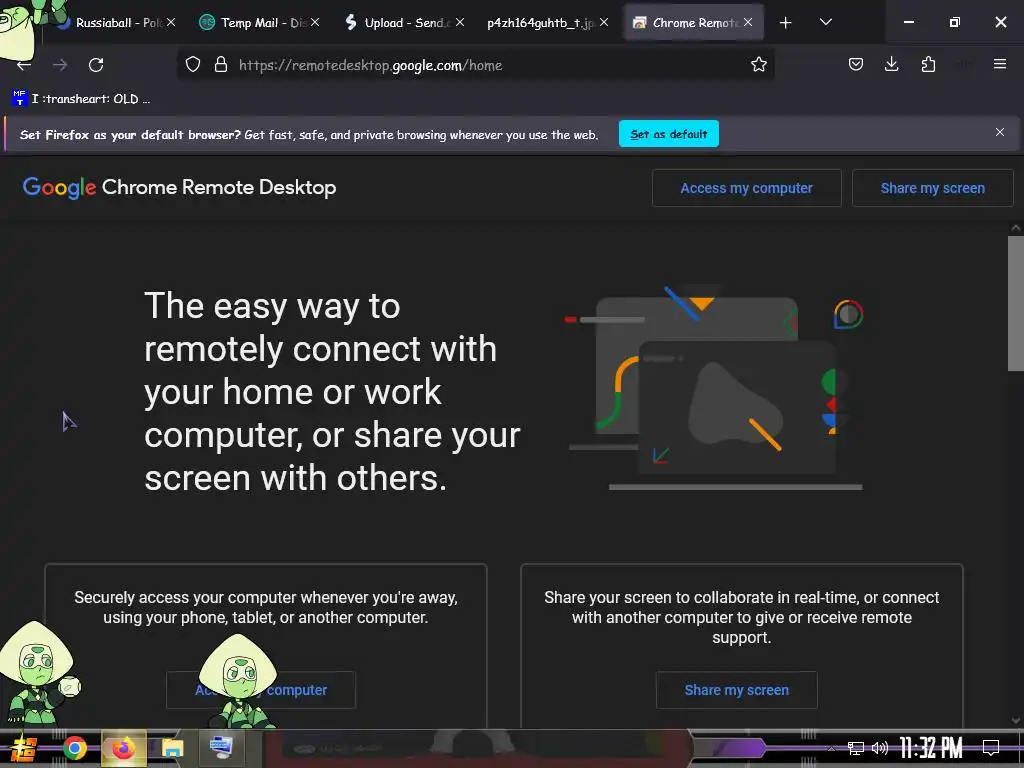Open the ':transheart: OLD' bookmark

(x=82, y=99)
